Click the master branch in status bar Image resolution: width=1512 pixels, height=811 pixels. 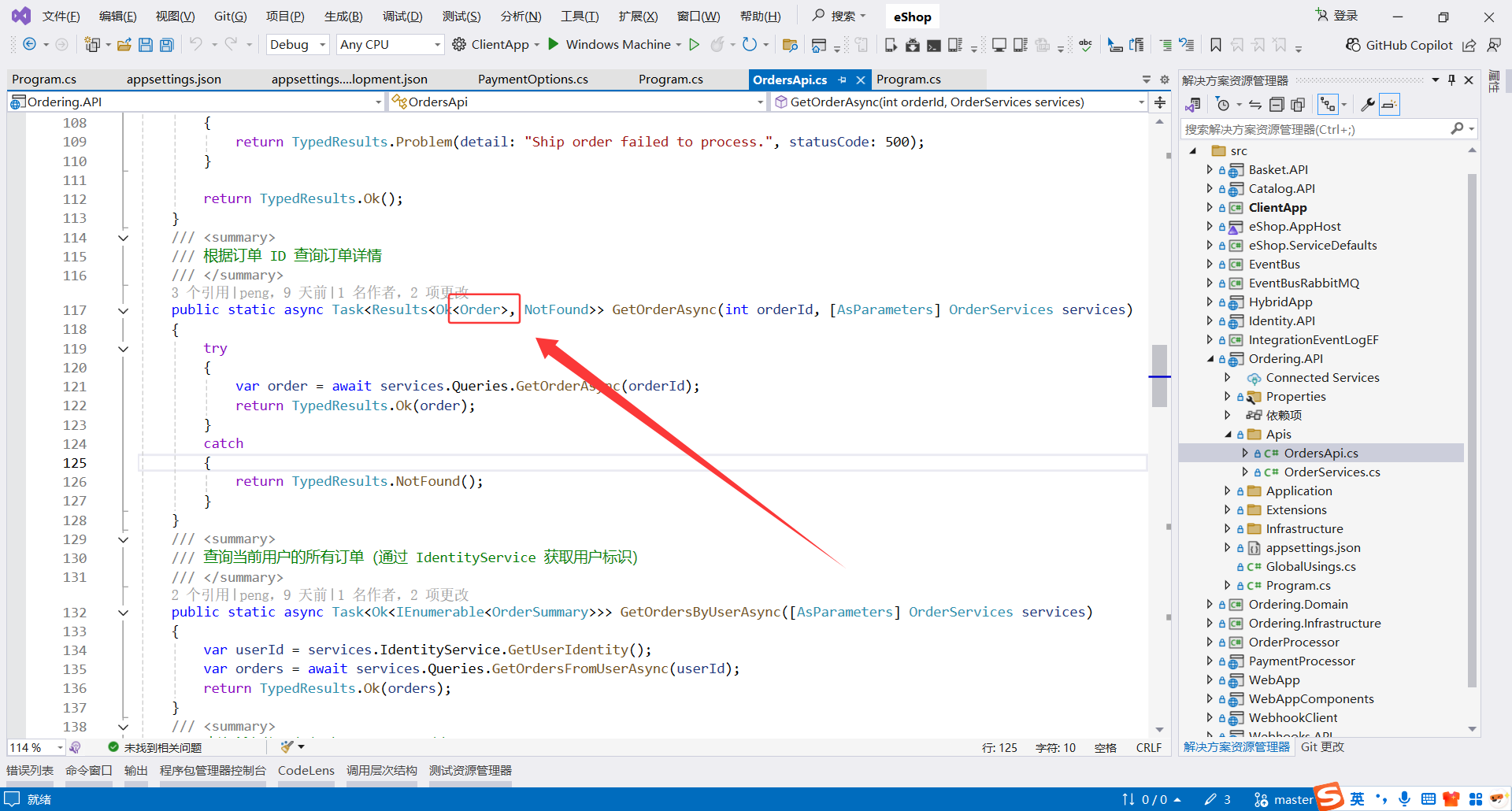pos(1284,800)
